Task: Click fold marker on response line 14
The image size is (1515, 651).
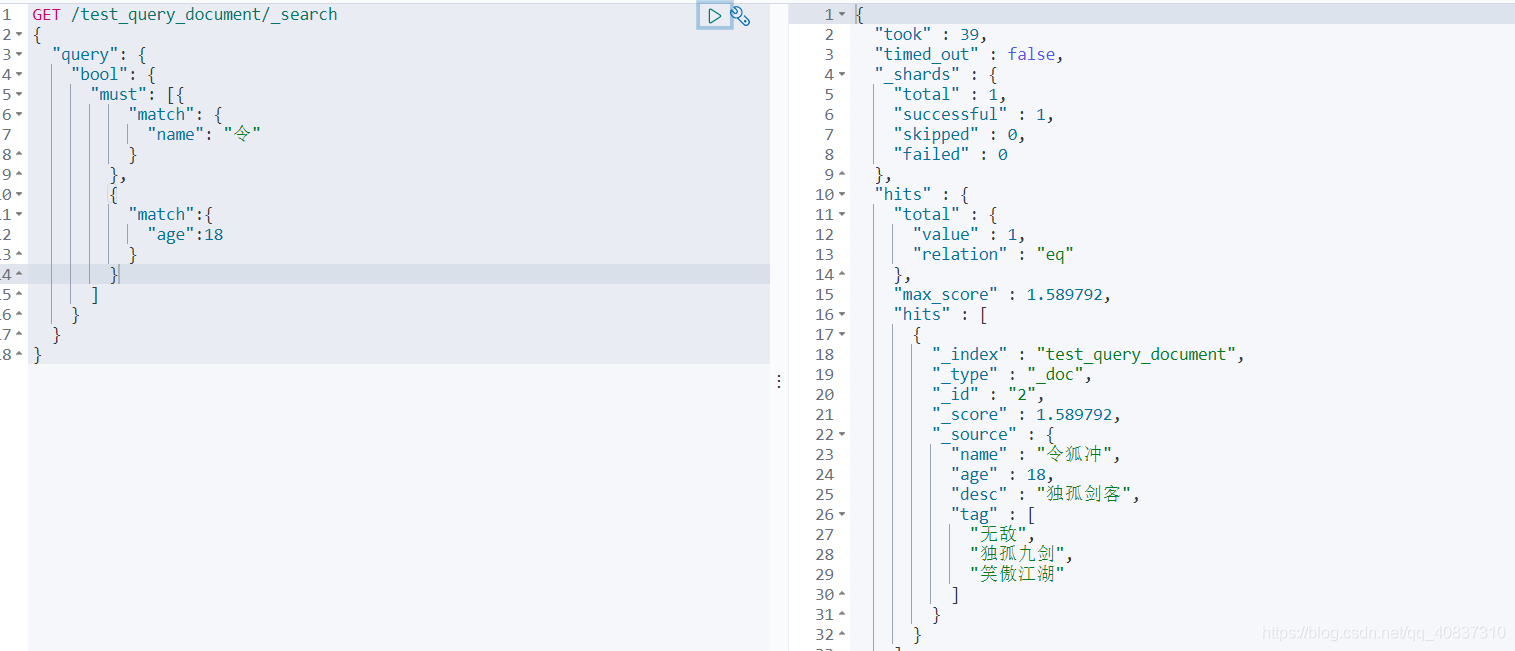Action: click(x=842, y=274)
